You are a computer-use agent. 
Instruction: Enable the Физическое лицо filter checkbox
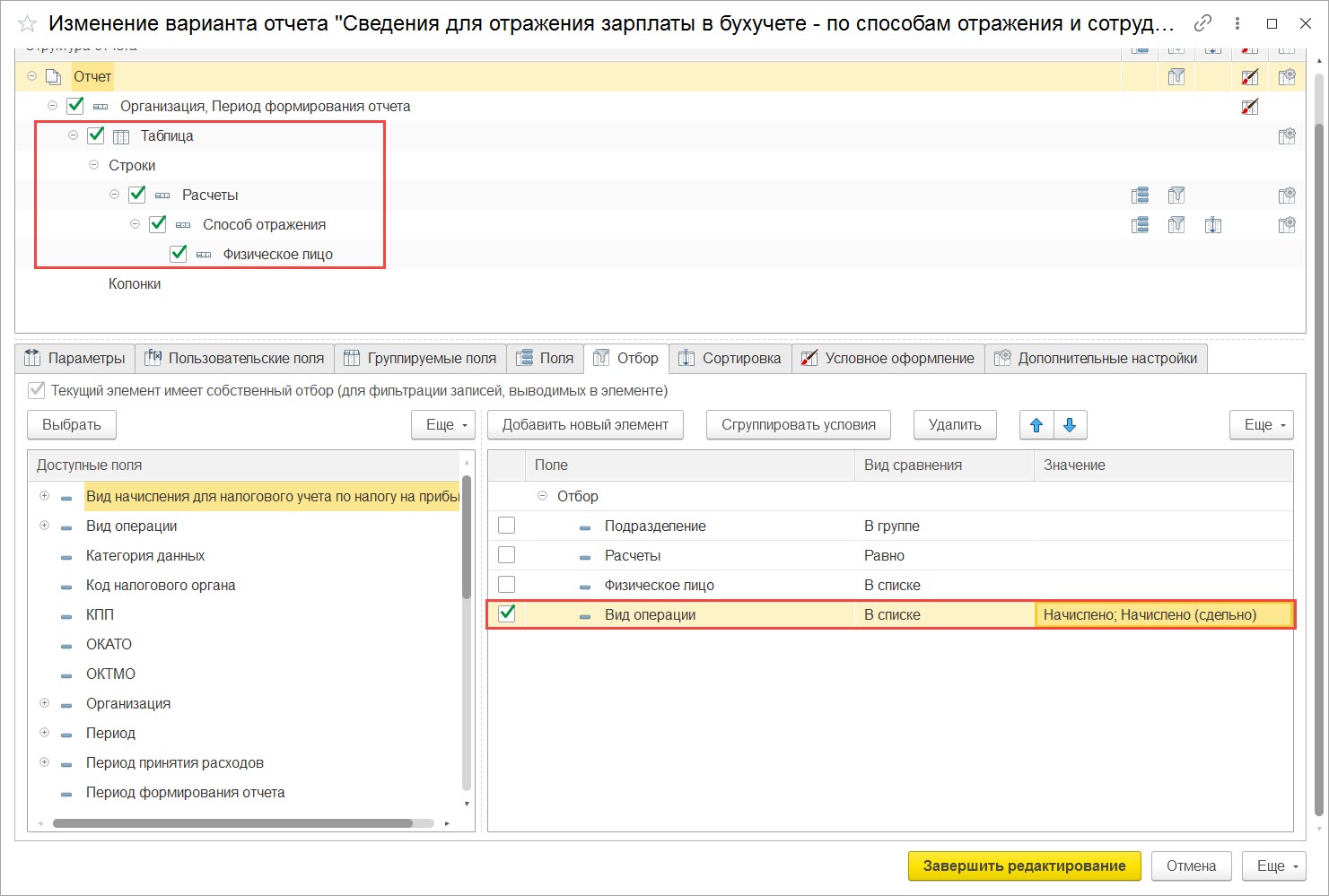click(x=507, y=585)
